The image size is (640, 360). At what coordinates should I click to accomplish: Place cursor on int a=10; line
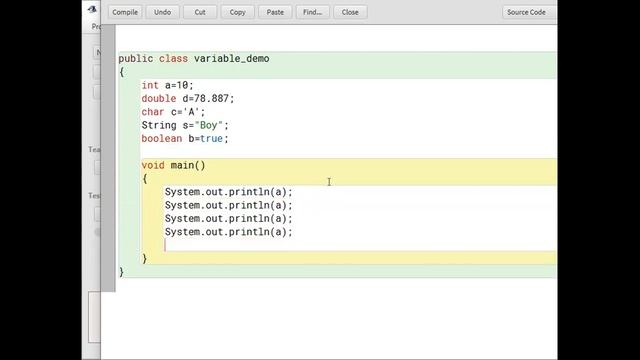click(167, 85)
